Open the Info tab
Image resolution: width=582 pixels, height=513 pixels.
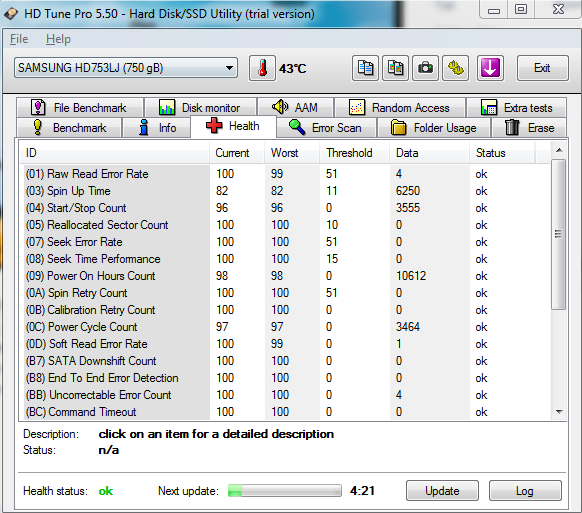156,128
